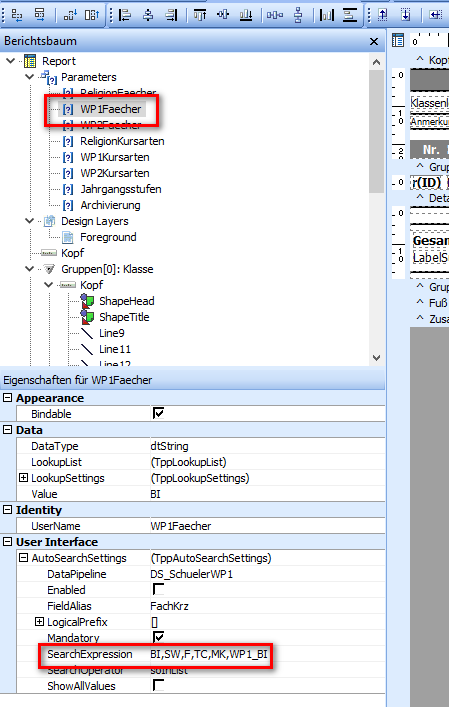Align selected objects to top edges

200,15
